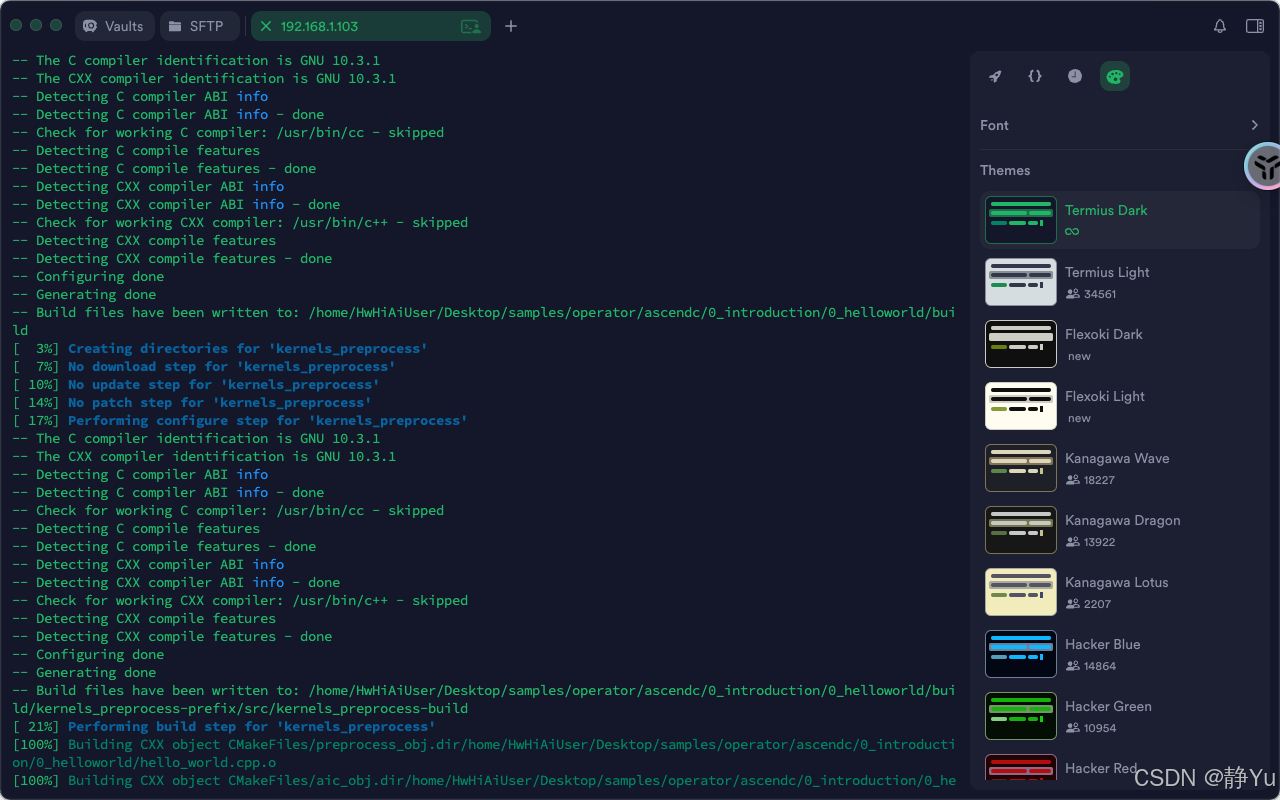Image resolution: width=1280 pixels, height=800 pixels.
Task: Click the Themes section heading
Action: coord(1005,170)
